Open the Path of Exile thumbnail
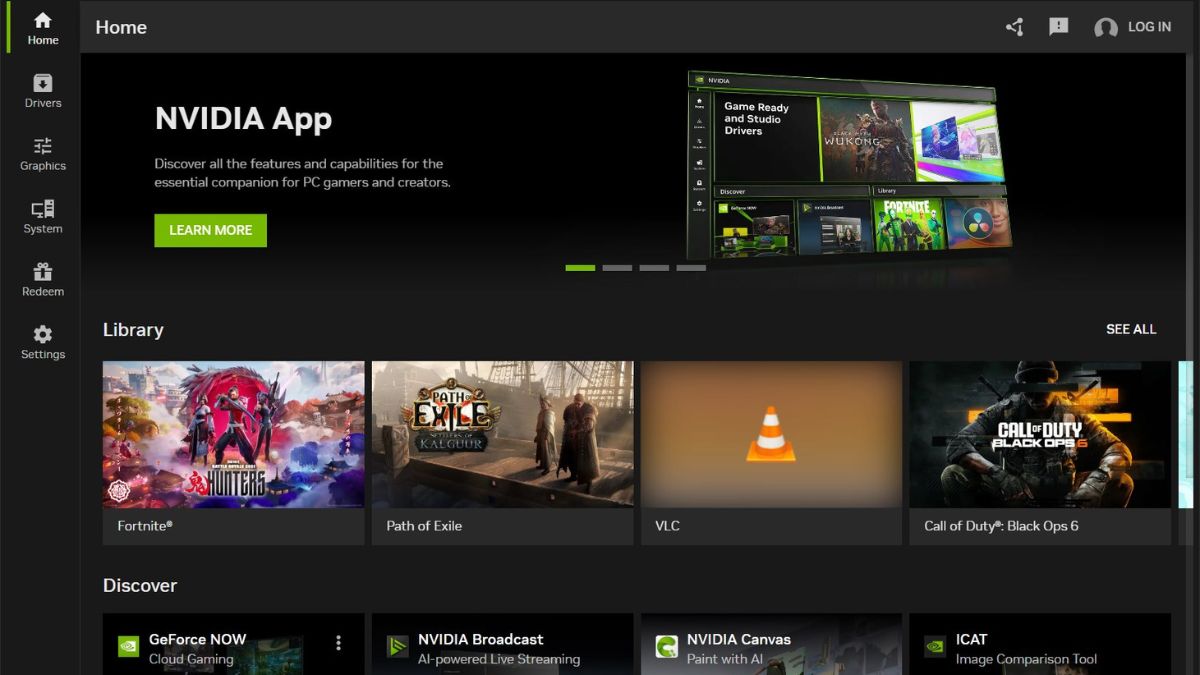This screenshot has height=675, width=1200. (502, 435)
